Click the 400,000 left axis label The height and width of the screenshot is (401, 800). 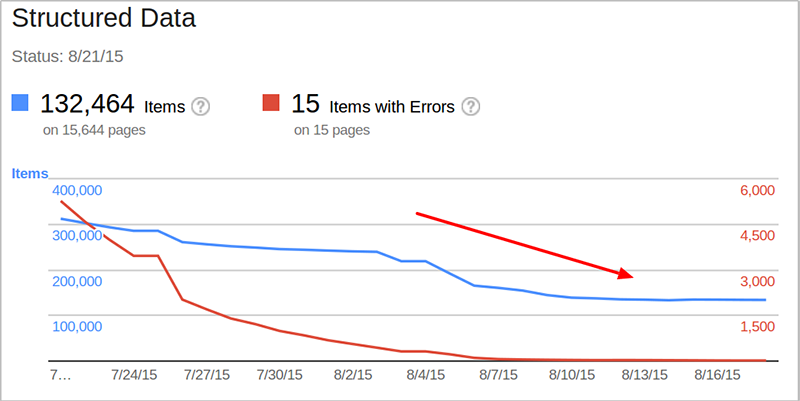pos(77,190)
